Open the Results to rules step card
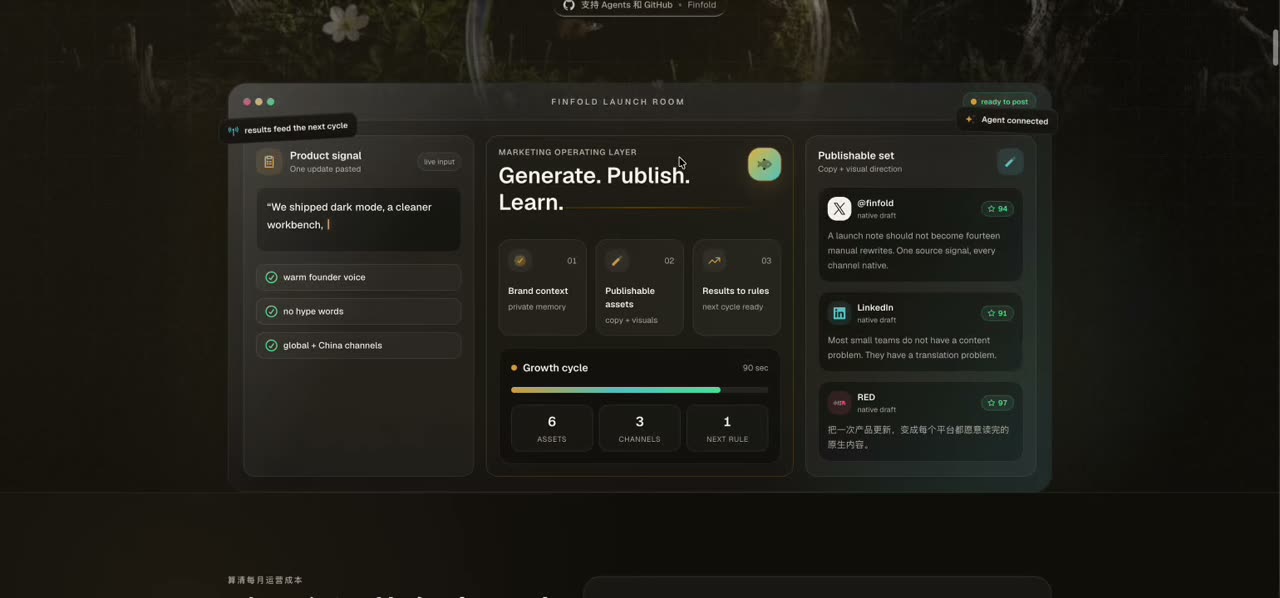The height and width of the screenshot is (598, 1280). pos(736,287)
